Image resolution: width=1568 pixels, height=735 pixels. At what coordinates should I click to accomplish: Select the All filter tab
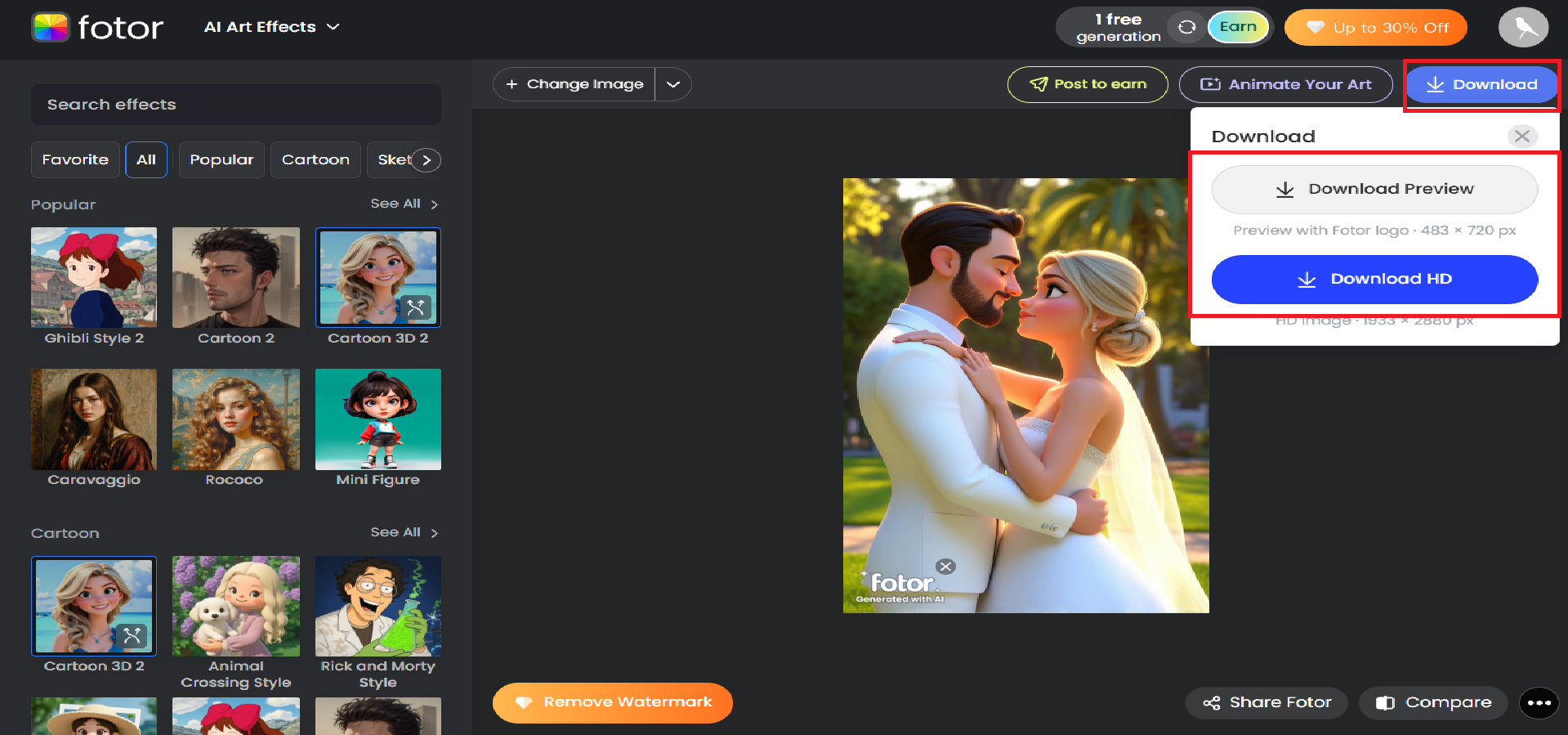146,159
